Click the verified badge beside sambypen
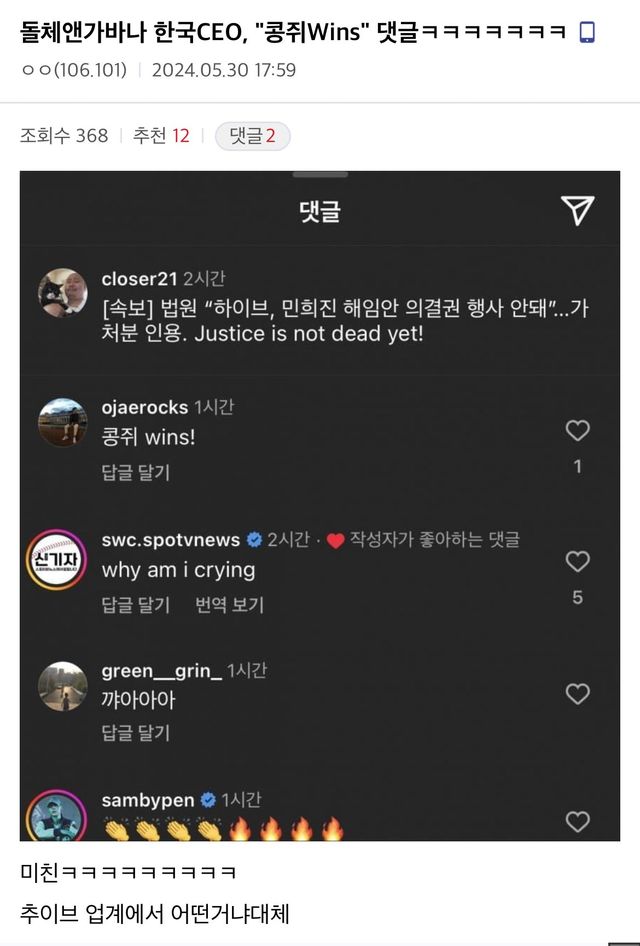The height and width of the screenshot is (946, 640). (x=206, y=799)
